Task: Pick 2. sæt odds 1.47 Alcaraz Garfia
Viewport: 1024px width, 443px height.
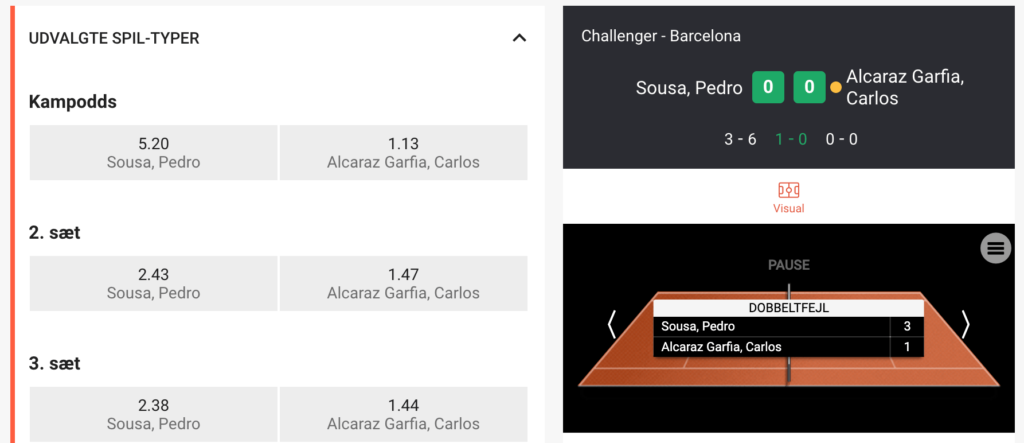Action: coord(403,284)
